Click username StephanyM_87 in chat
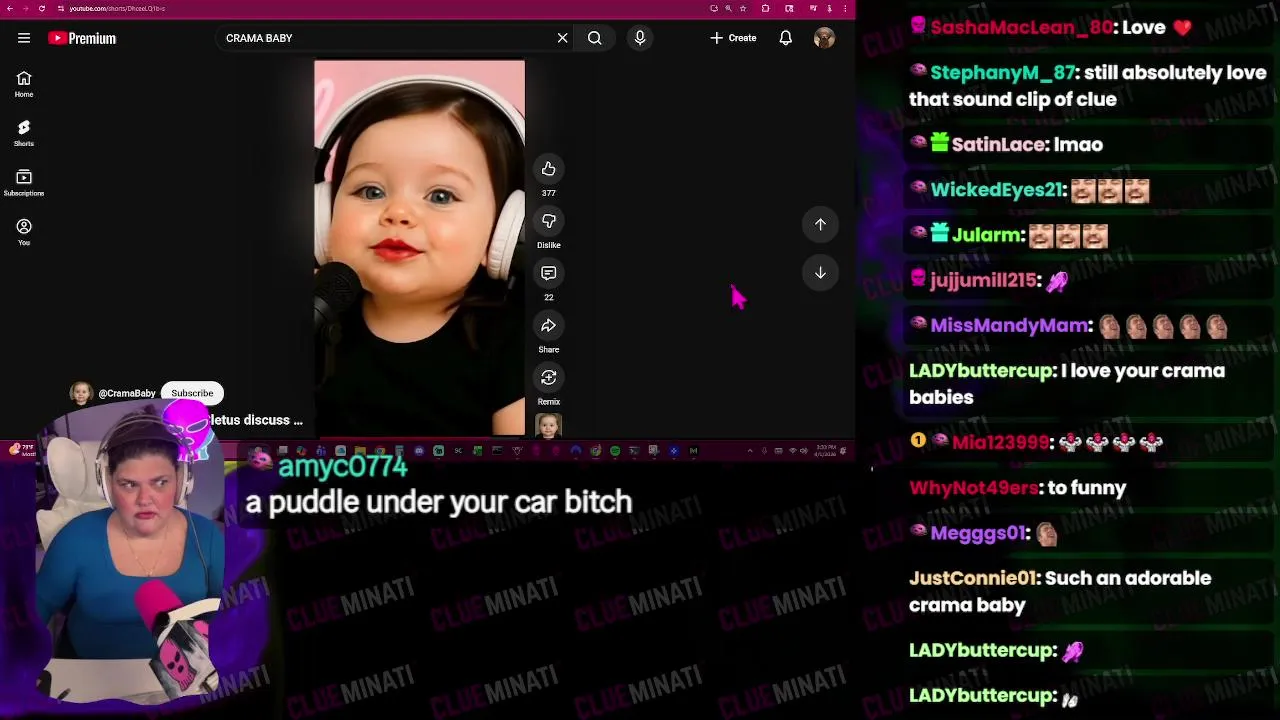Image resolution: width=1280 pixels, height=720 pixels. [x=1003, y=73]
